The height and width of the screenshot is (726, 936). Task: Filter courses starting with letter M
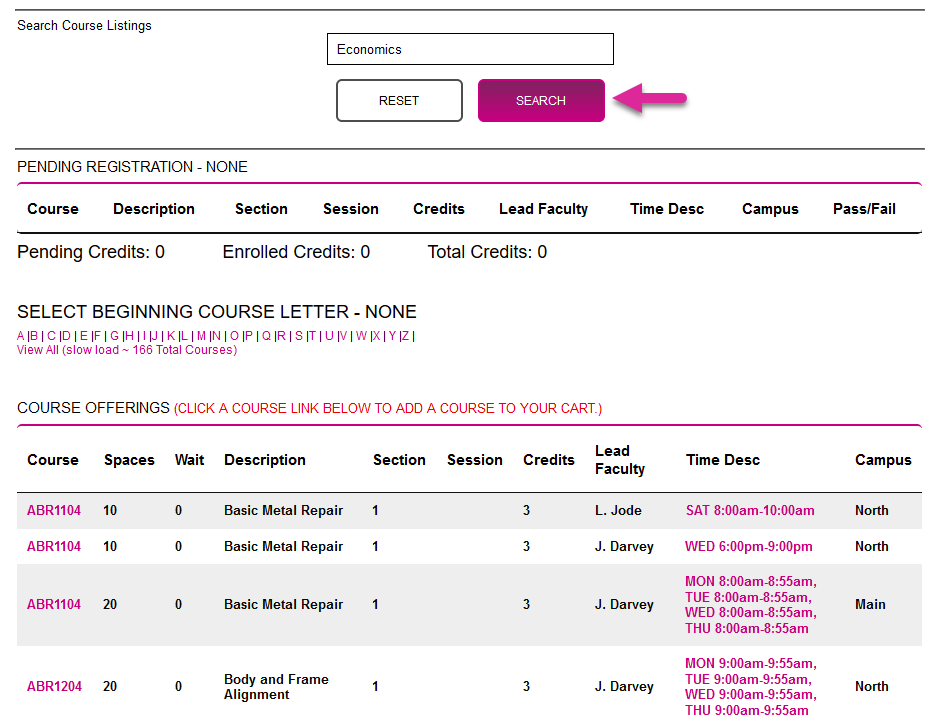201,336
